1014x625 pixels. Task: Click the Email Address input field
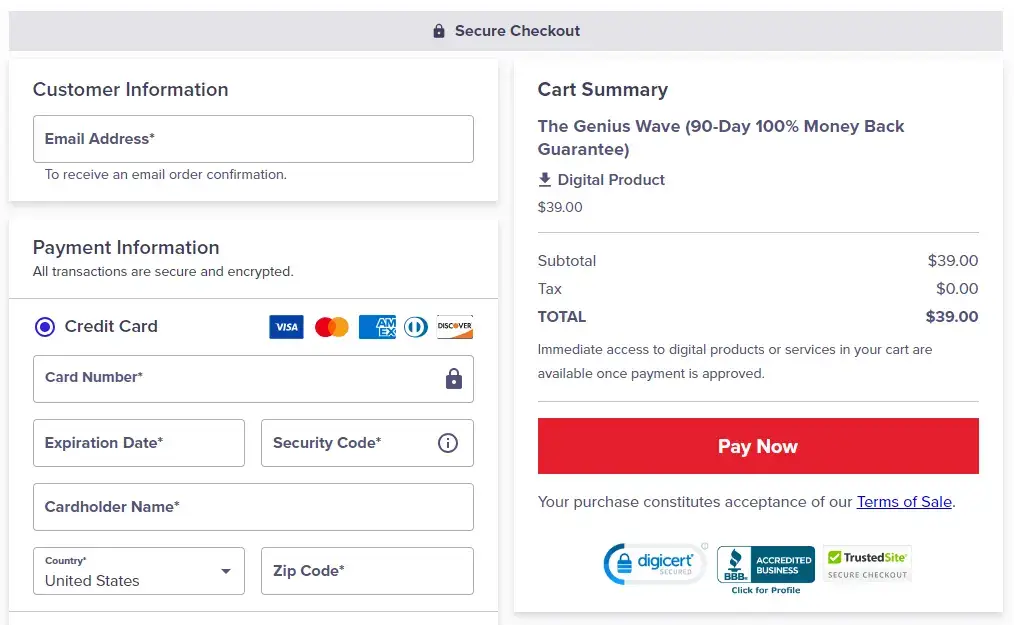point(253,139)
